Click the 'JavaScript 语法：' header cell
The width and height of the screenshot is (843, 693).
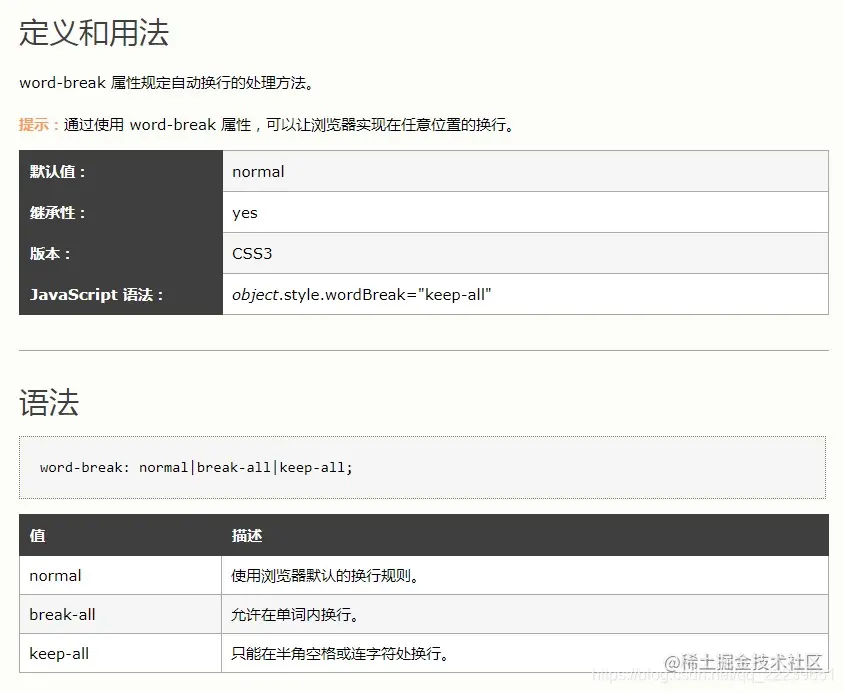pyautogui.click(x=121, y=294)
